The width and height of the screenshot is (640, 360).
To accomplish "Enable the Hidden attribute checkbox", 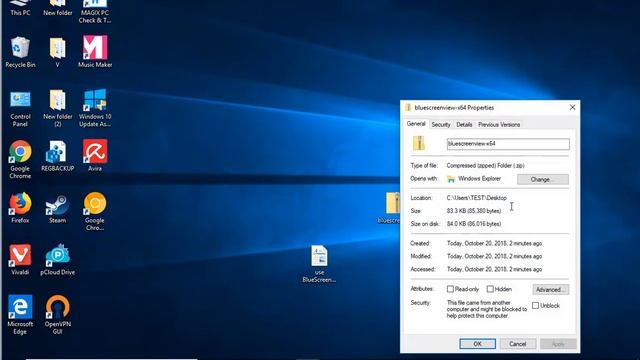I will [490, 289].
